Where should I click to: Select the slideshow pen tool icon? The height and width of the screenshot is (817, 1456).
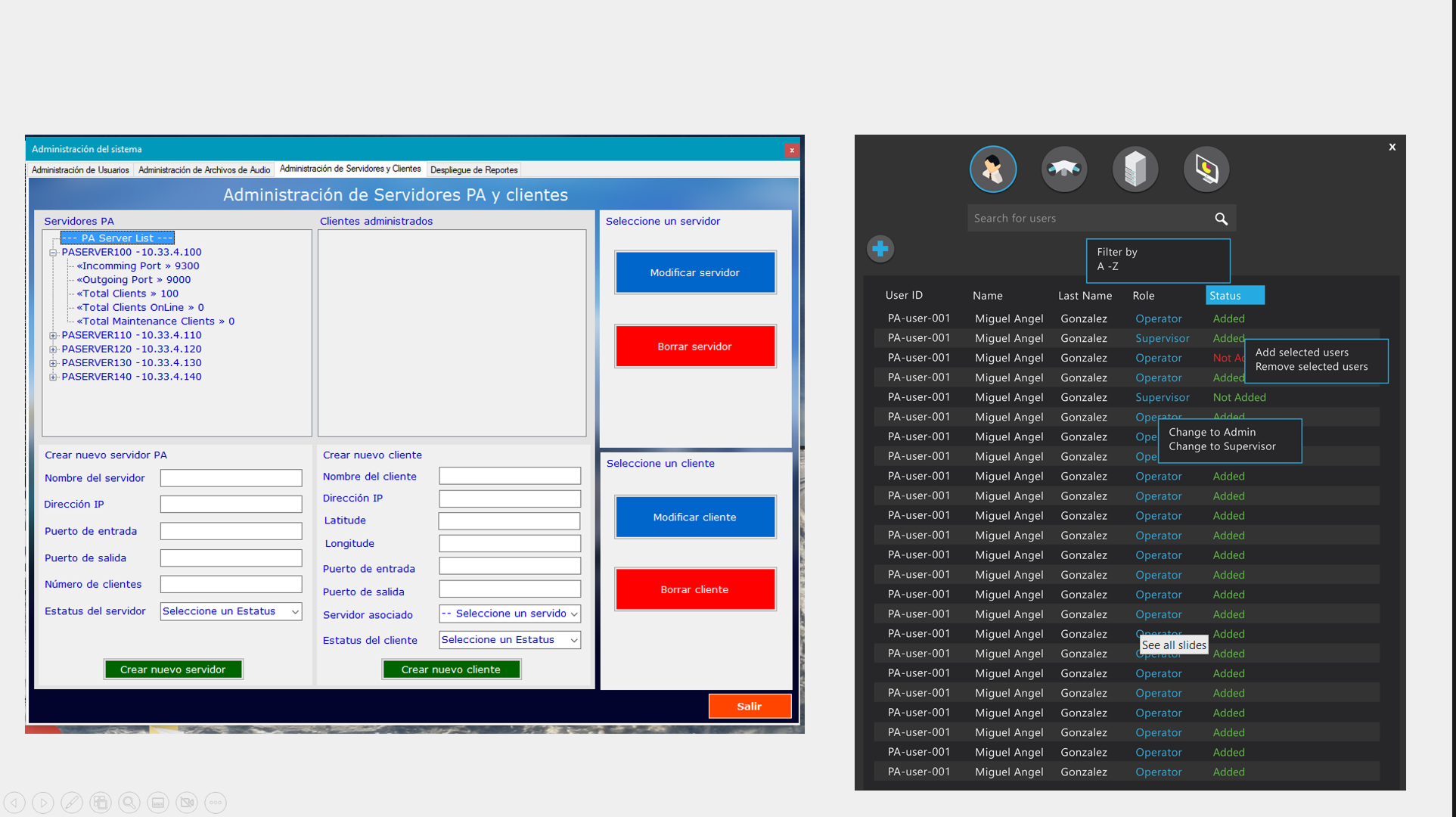(x=72, y=802)
